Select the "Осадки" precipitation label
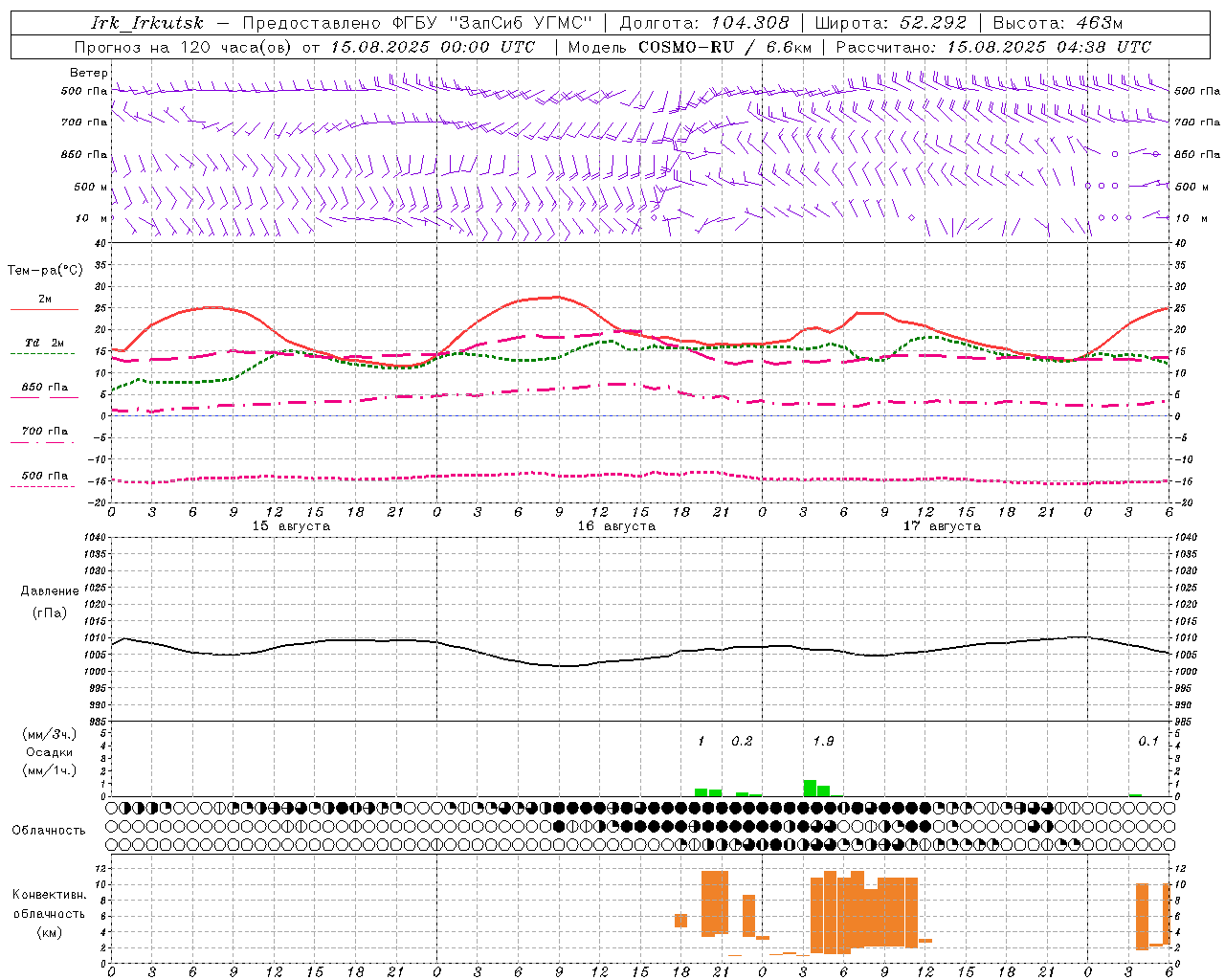Image resolution: width=1225 pixels, height=980 pixels. click(50, 752)
